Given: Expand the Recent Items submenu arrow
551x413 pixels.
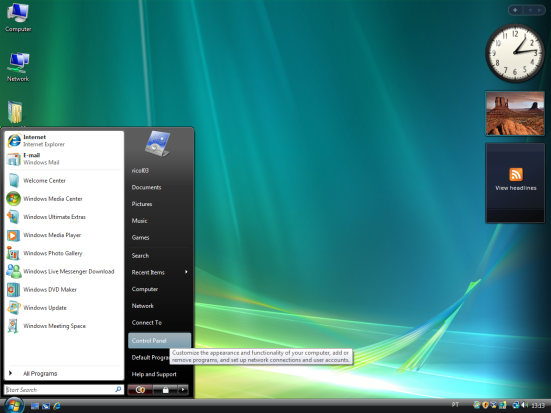Looking at the screenshot, I should click(186, 272).
